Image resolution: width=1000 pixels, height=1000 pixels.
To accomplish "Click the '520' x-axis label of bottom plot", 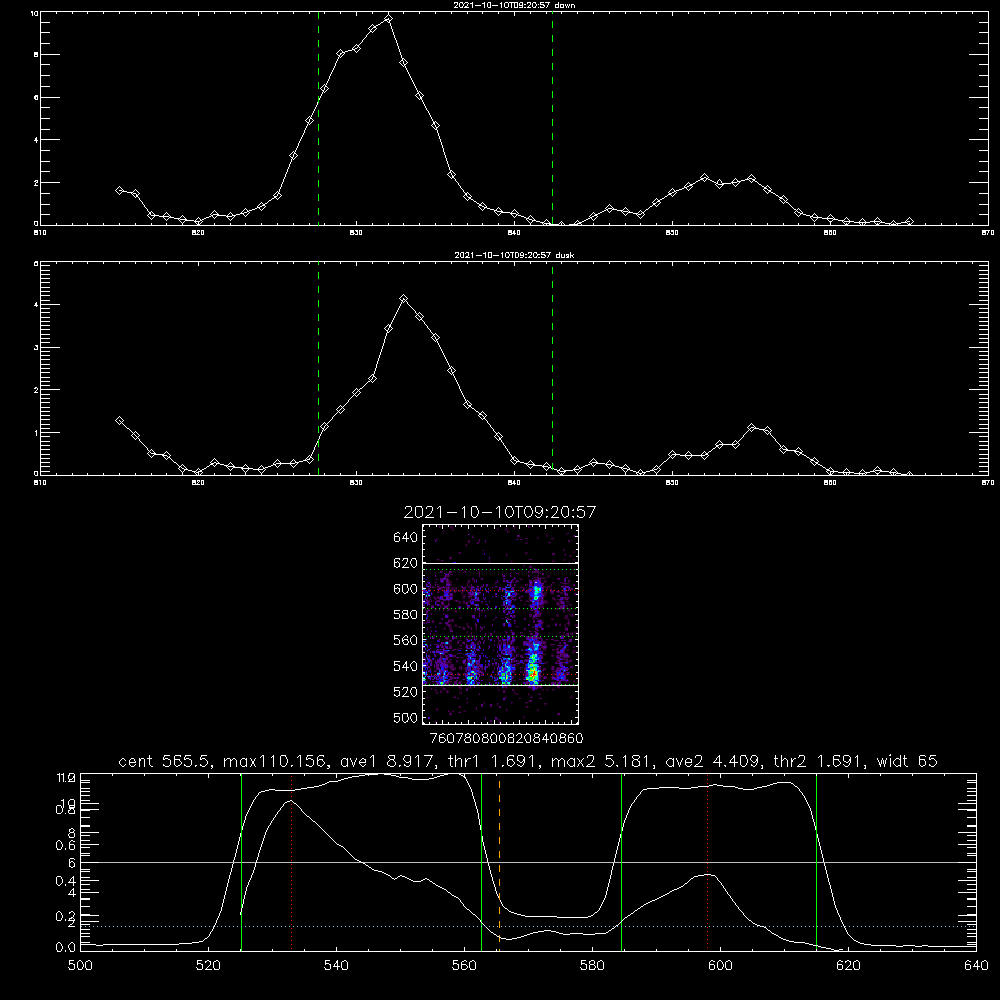I will [209, 966].
